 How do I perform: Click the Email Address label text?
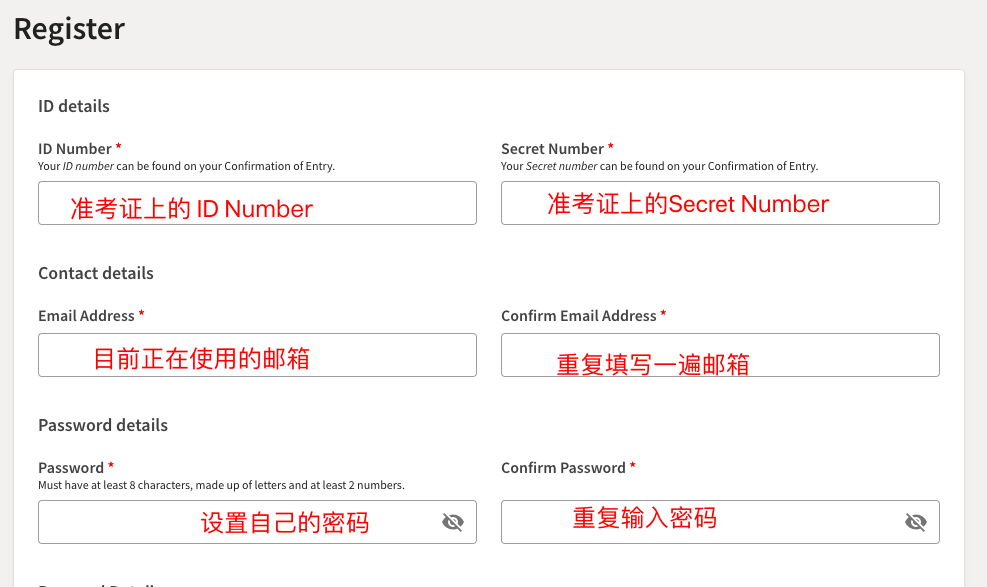[86, 316]
